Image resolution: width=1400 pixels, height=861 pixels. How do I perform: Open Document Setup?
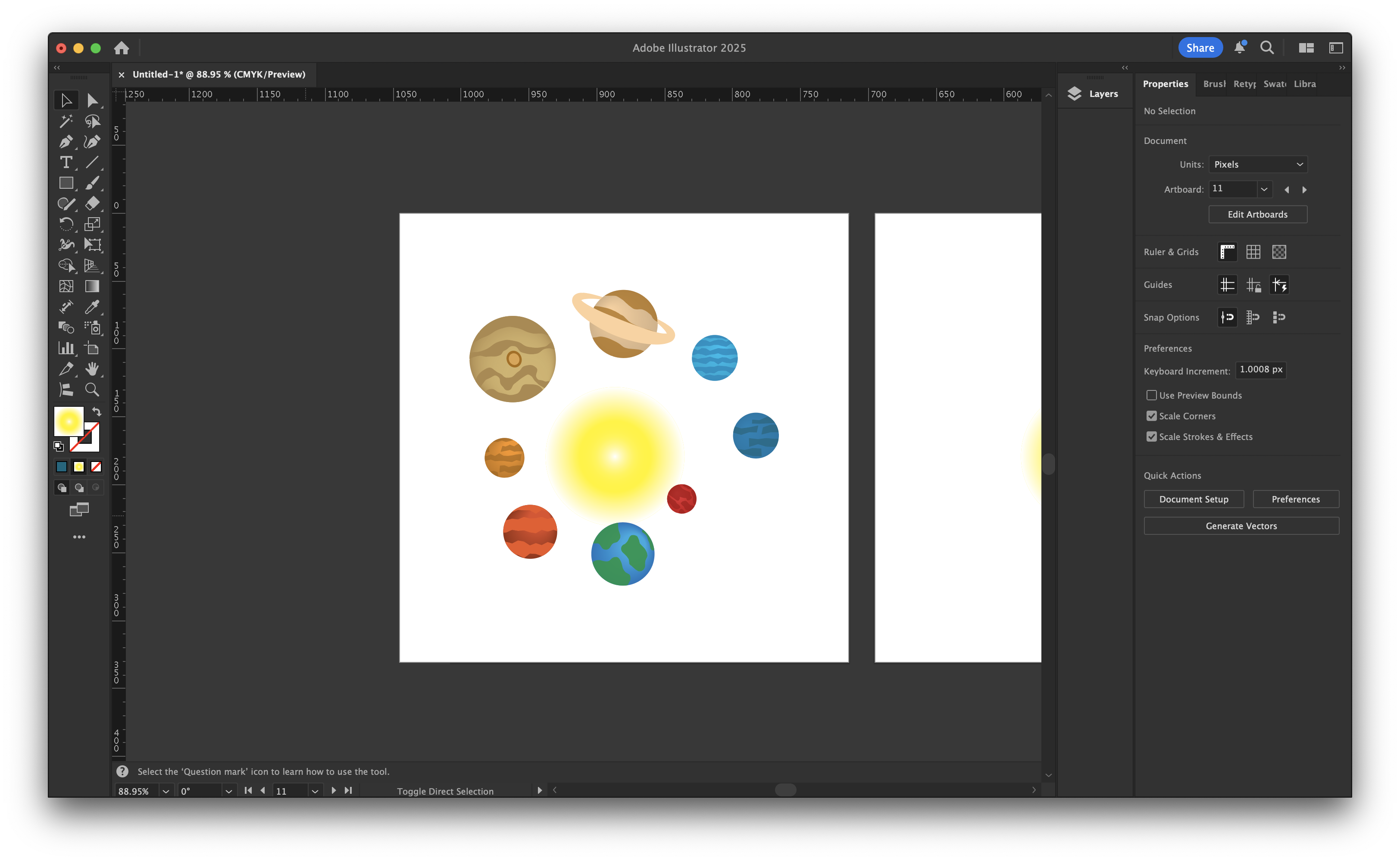click(1194, 499)
